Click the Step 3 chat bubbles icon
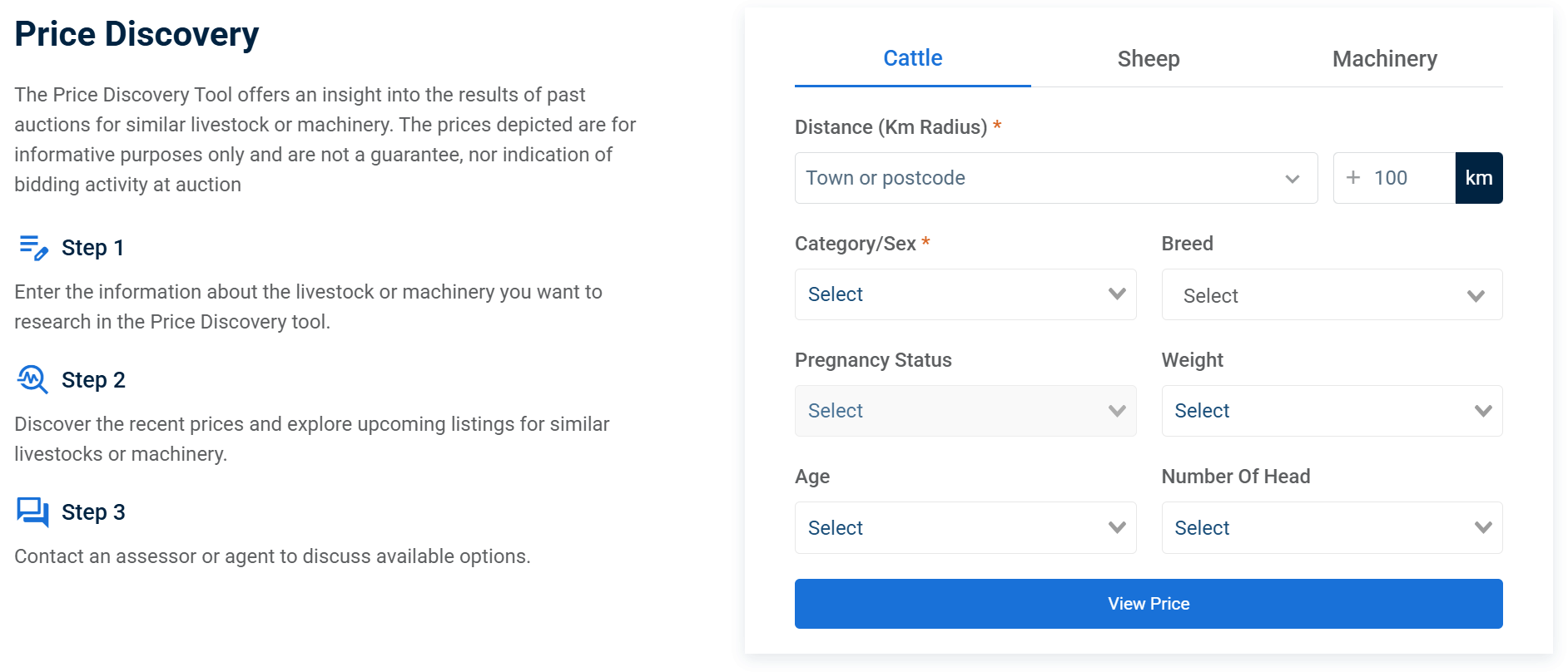 point(32,511)
